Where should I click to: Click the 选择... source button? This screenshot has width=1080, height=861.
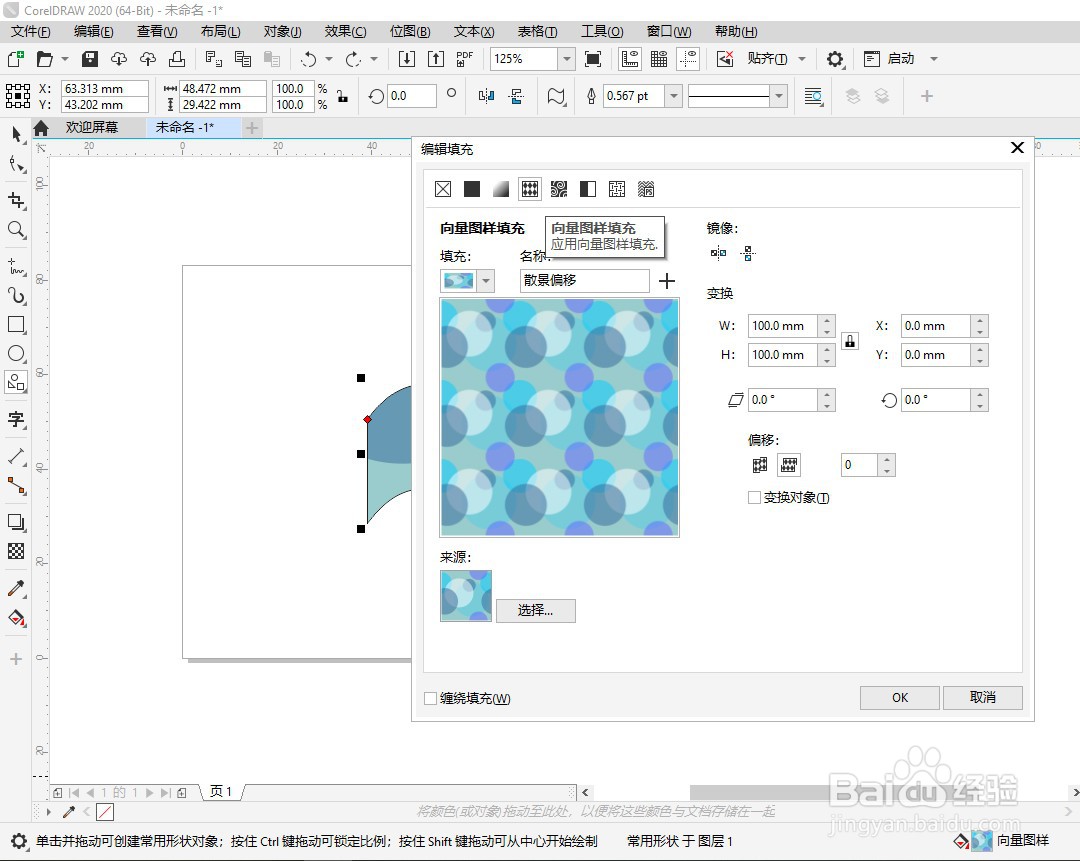point(535,610)
